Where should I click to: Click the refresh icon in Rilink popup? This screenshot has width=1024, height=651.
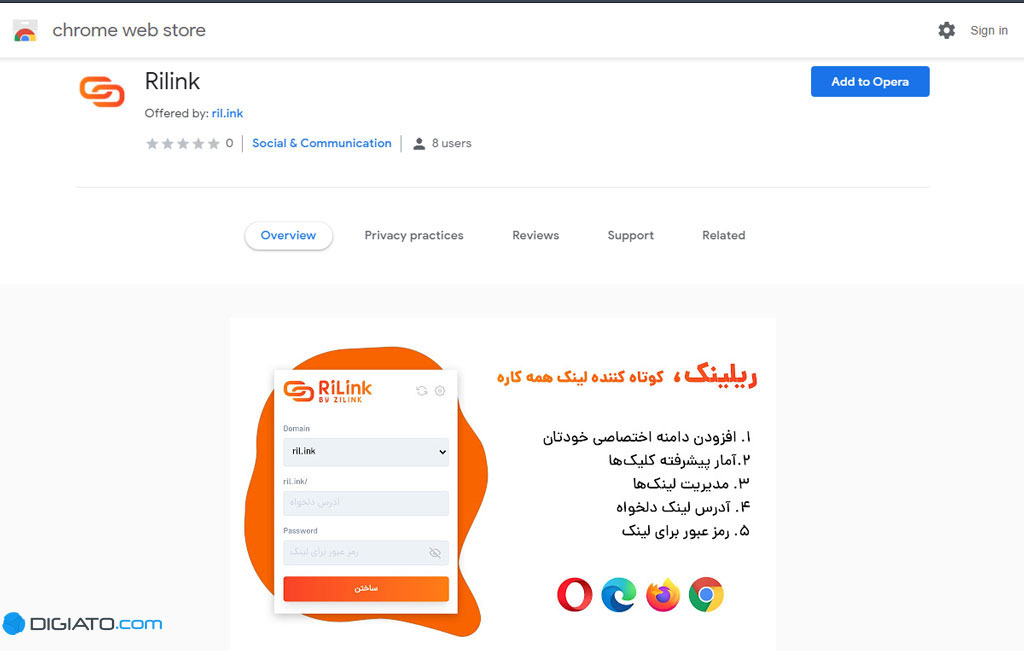tap(422, 390)
